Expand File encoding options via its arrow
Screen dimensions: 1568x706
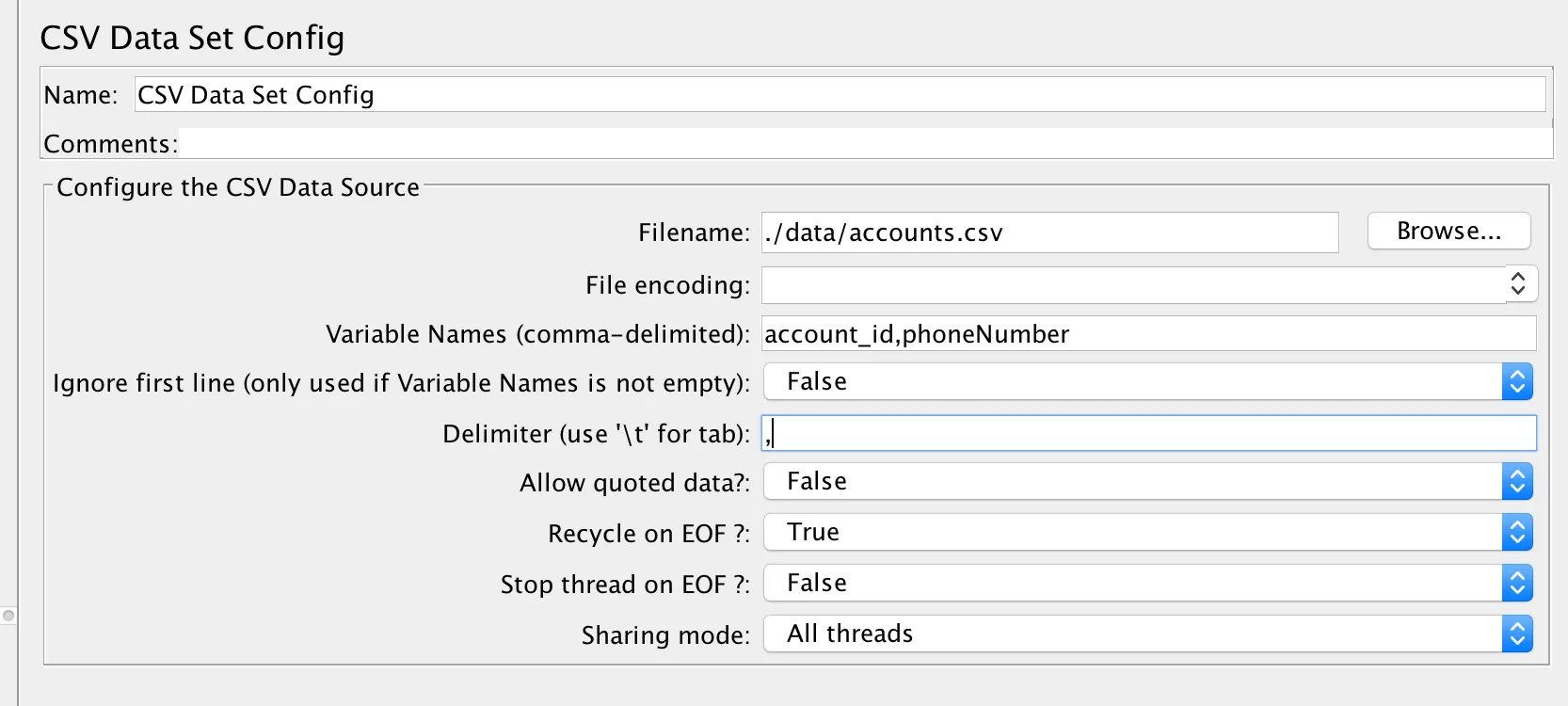coord(1517,284)
